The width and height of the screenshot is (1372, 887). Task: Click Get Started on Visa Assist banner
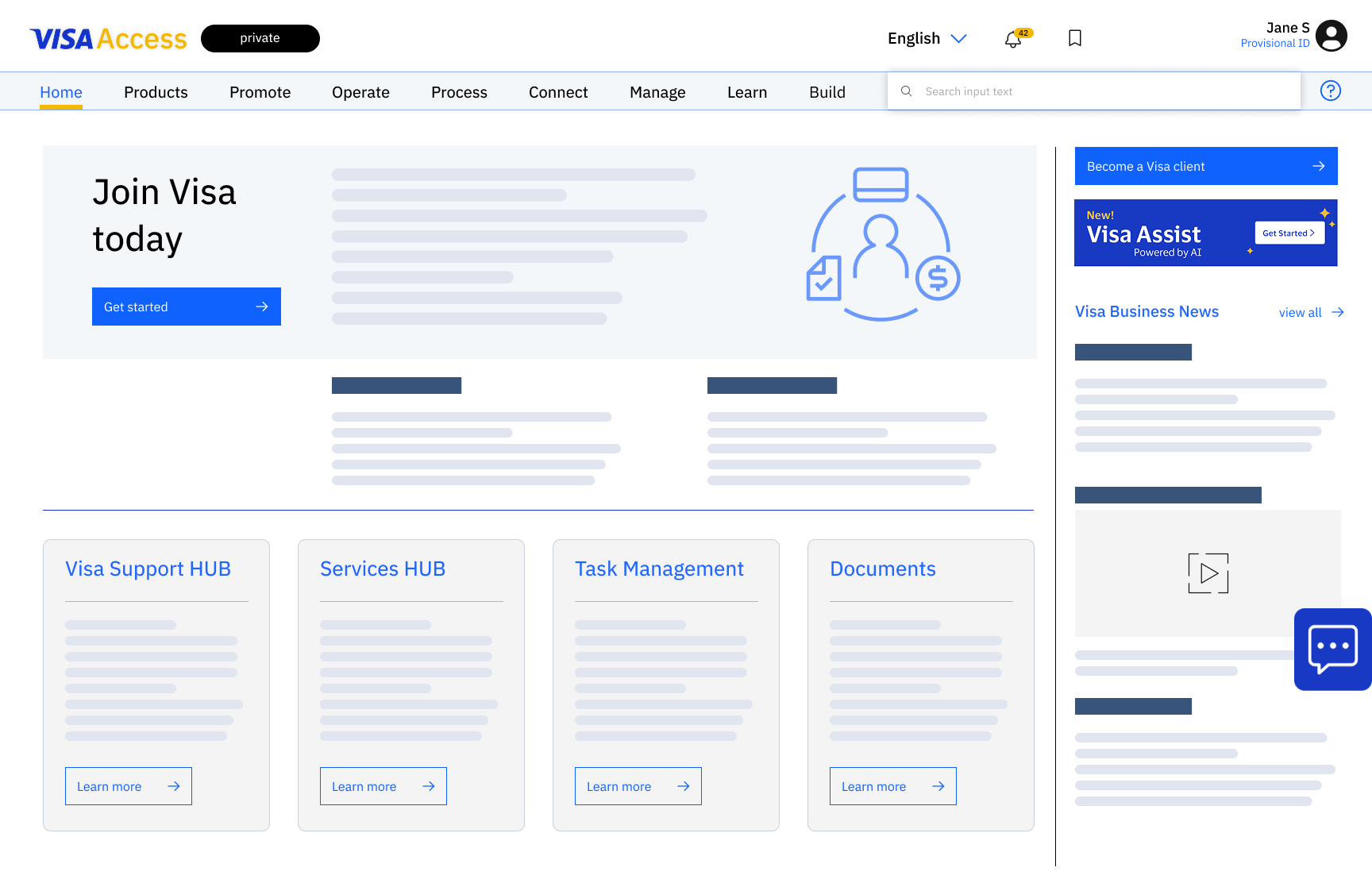(1289, 233)
